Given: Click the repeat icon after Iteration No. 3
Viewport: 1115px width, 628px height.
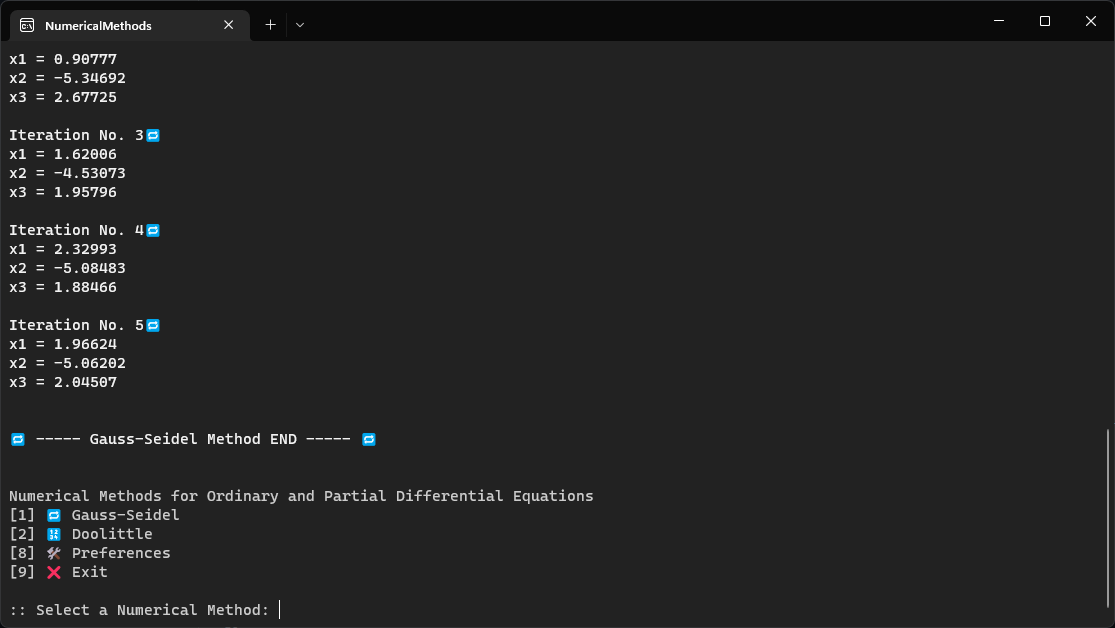Looking at the screenshot, I should tap(152, 135).
